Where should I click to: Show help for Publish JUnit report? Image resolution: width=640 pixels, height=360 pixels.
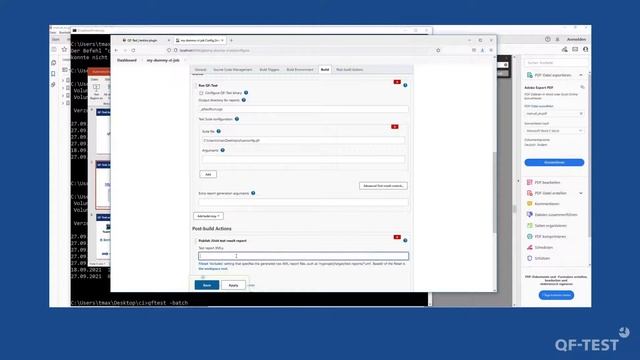(405, 240)
